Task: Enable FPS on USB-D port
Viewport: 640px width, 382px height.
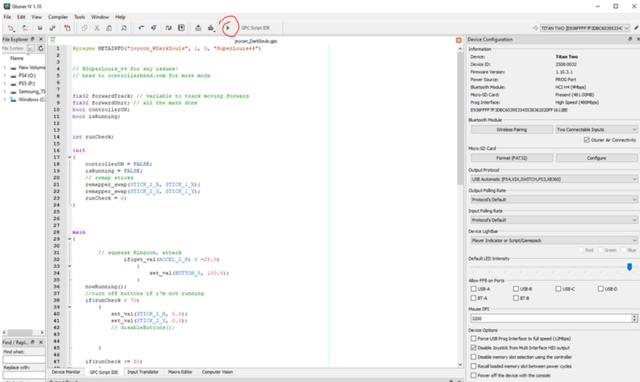Action: pyautogui.click(x=601, y=289)
